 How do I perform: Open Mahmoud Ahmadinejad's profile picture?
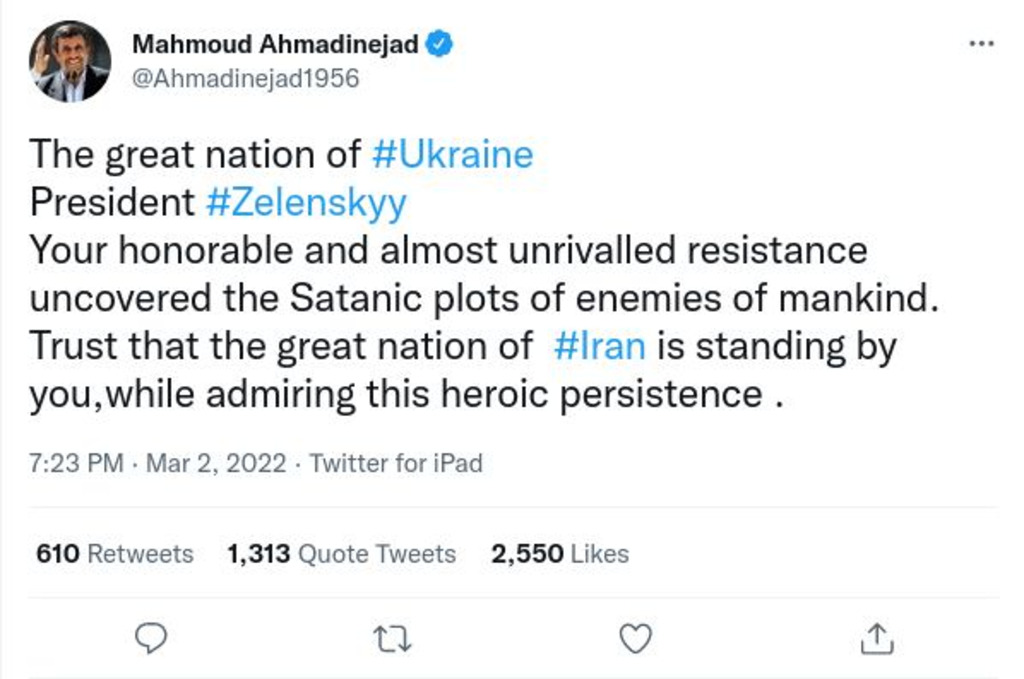pyautogui.click(x=69, y=61)
